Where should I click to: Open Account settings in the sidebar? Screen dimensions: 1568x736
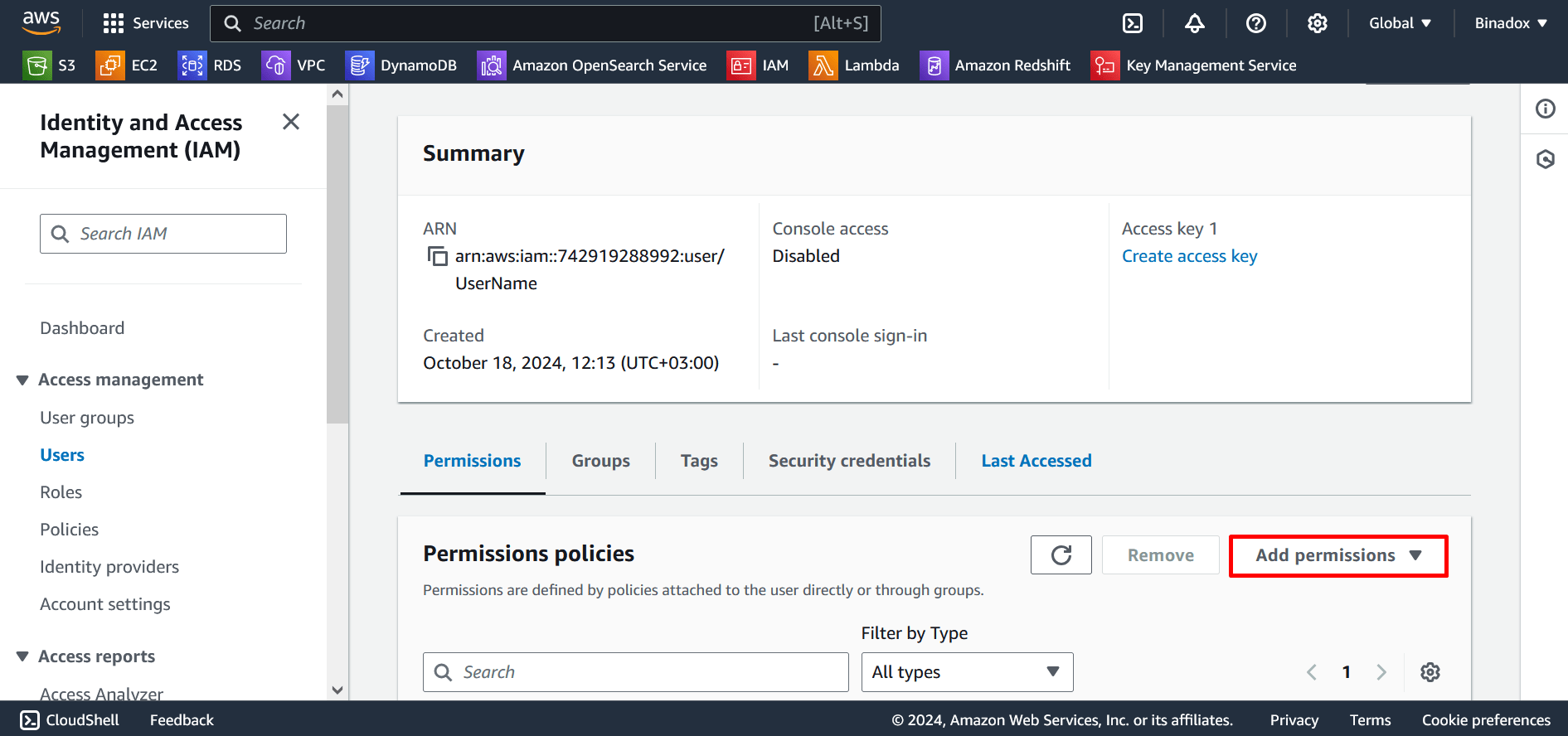[x=105, y=604]
